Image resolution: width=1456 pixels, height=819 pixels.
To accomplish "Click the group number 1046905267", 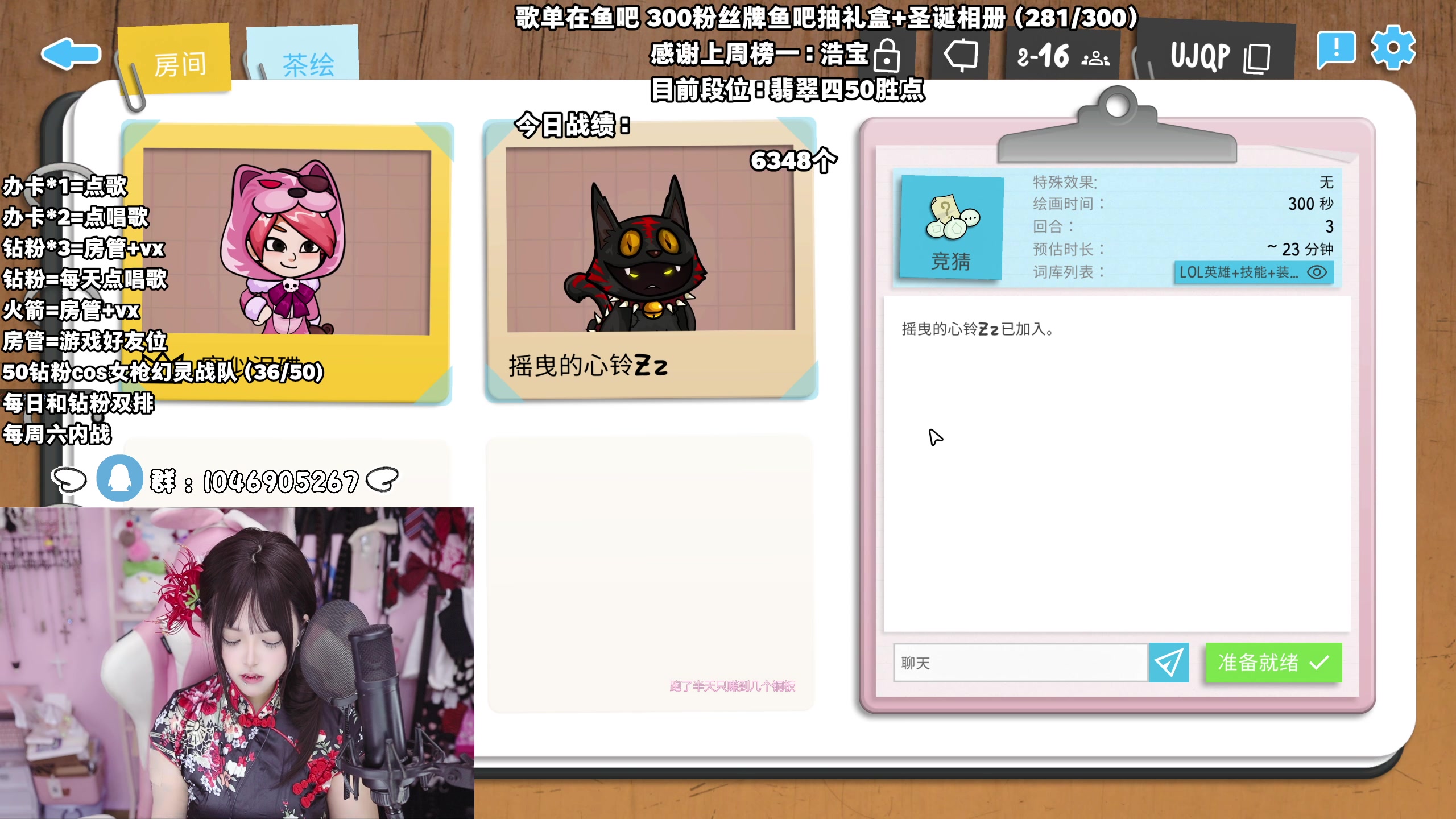I will [281, 481].
